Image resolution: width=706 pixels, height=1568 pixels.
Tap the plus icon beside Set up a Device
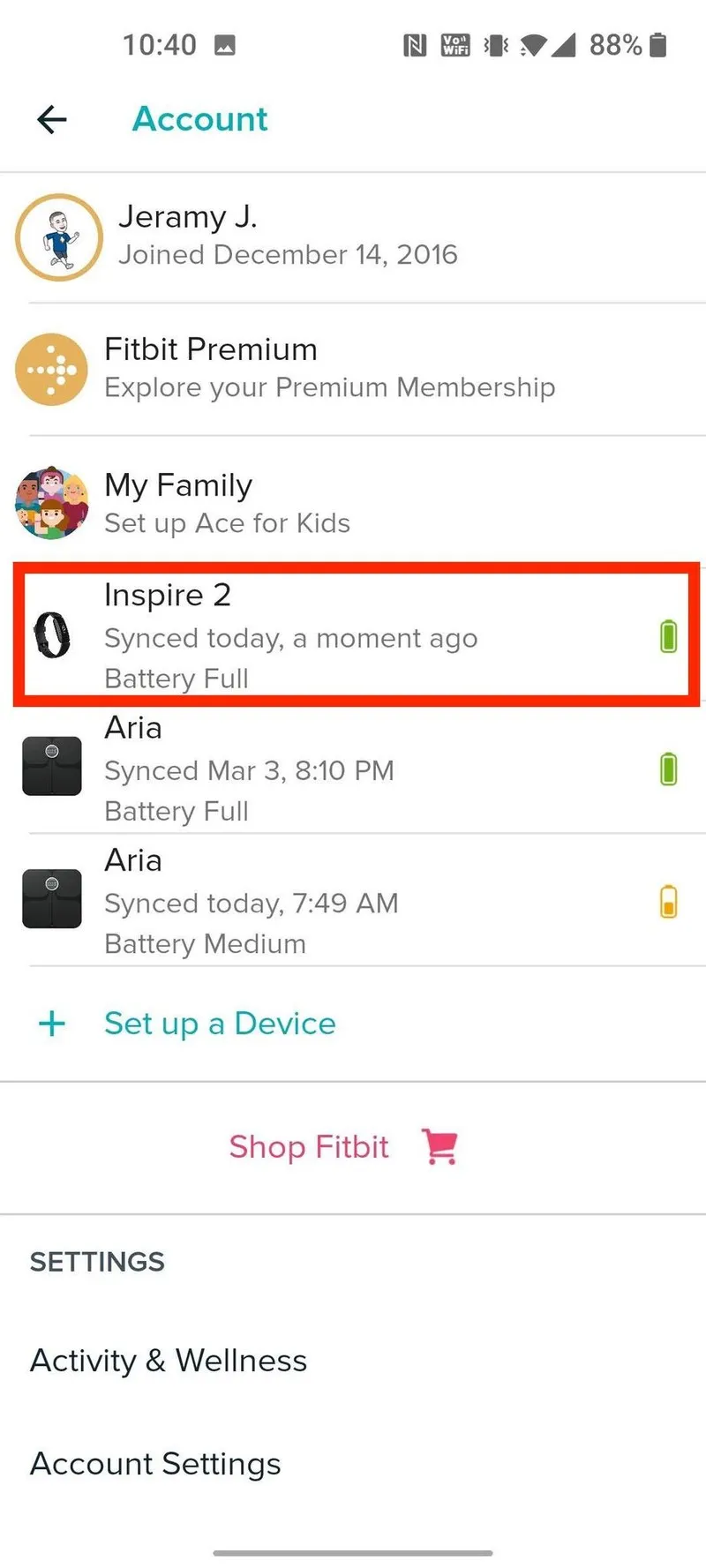click(x=52, y=1024)
